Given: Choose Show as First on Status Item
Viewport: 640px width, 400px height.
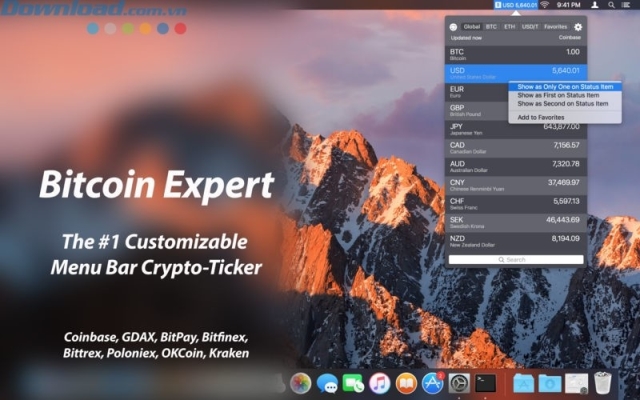Looking at the screenshot, I should pos(565,95).
